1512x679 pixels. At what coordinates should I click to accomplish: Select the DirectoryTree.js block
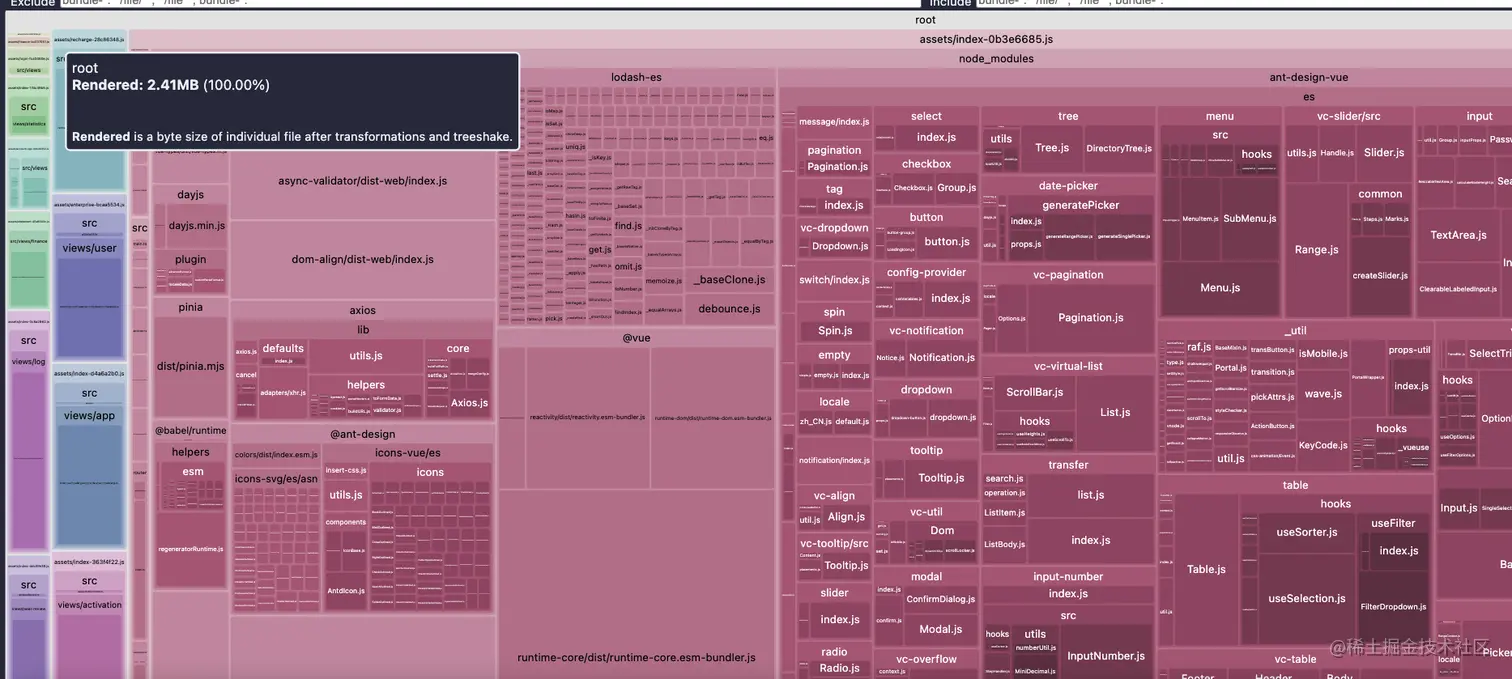1119,148
